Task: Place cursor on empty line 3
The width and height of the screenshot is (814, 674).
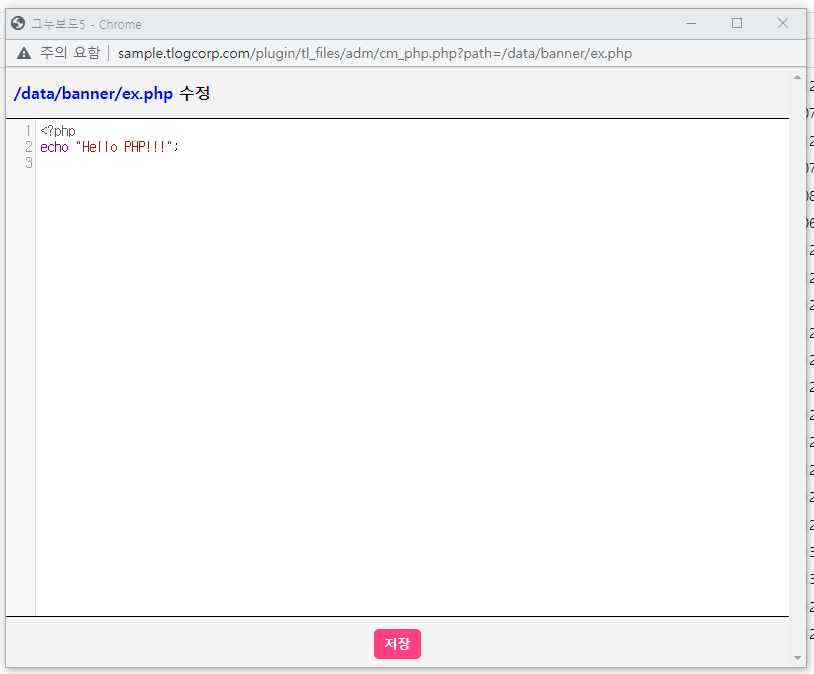Action: click(200, 163)
